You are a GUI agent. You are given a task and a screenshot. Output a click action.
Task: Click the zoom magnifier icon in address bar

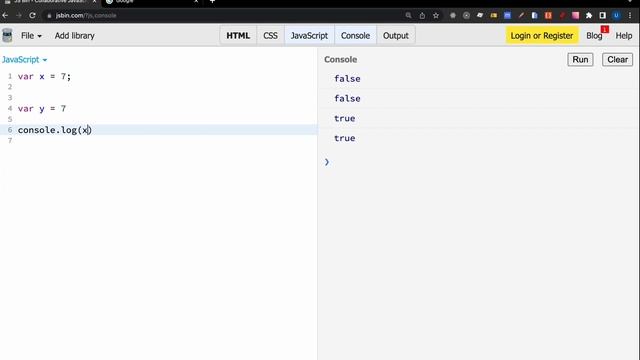(x=408, y=16)
